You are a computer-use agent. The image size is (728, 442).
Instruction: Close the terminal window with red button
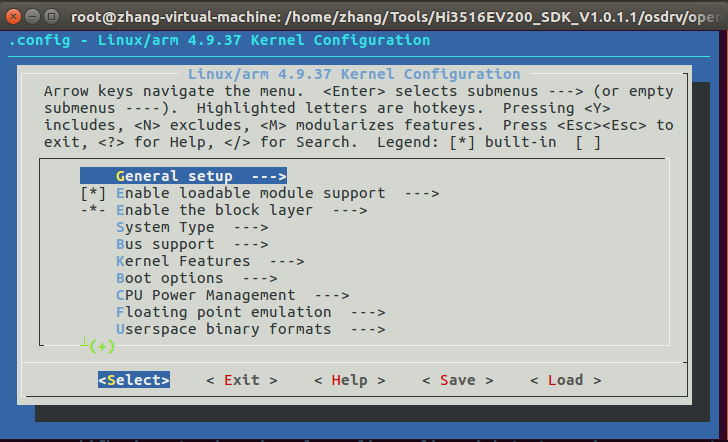[x=13, y=17]
